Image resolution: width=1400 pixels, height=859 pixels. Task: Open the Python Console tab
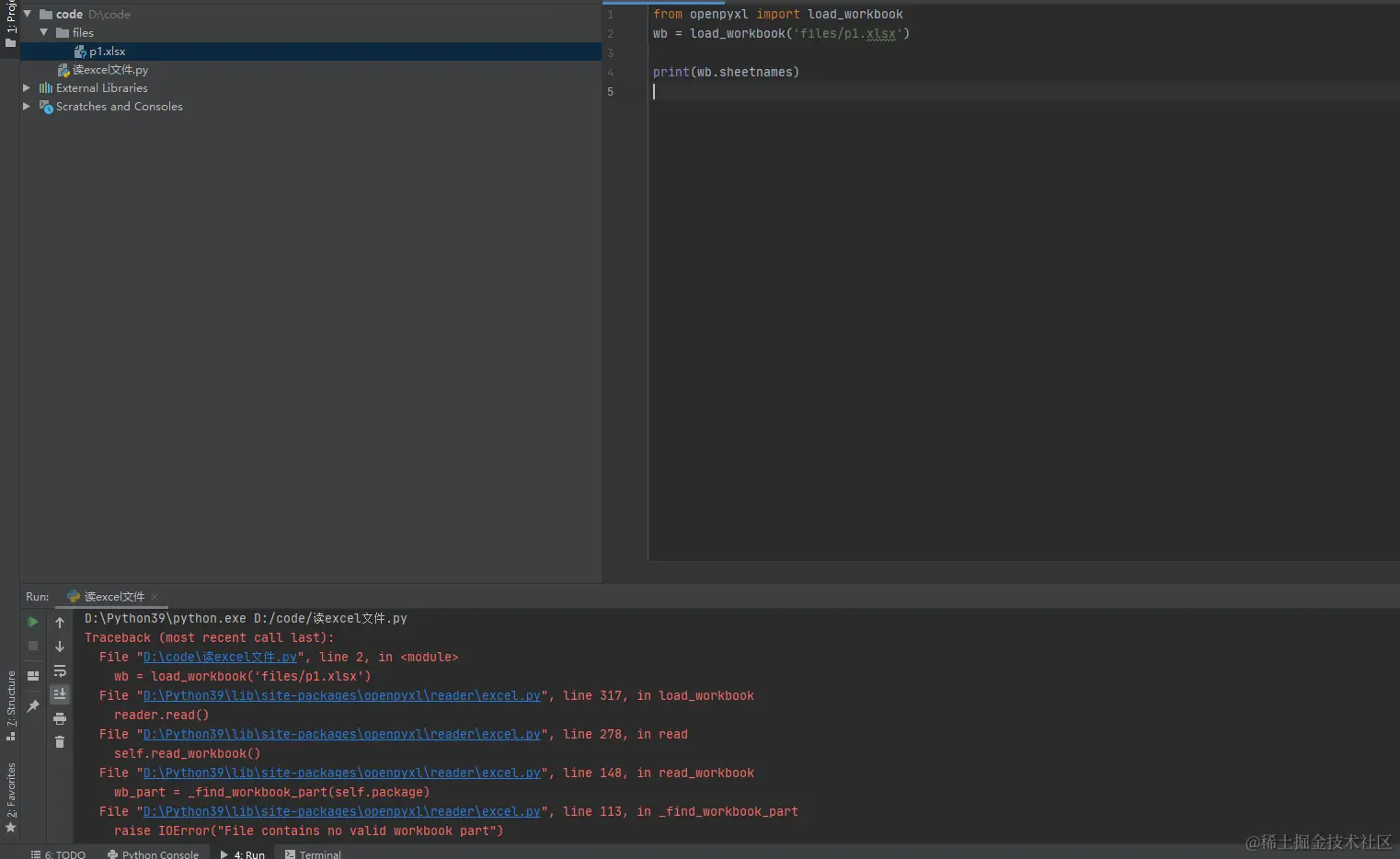pyautogui.click(x=153, y=854)
